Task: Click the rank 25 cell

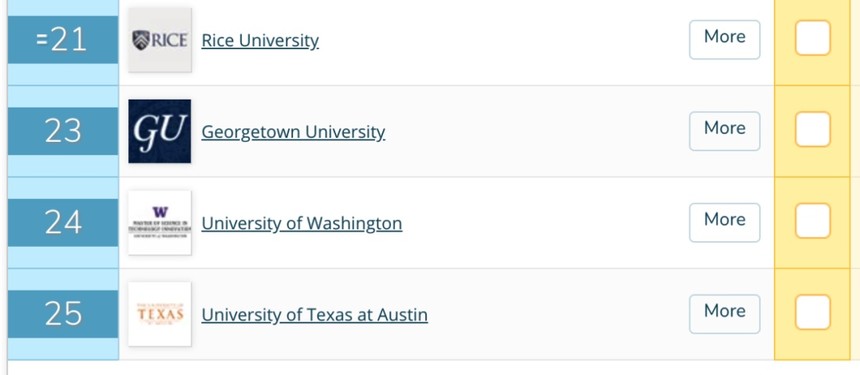Action: click(63, 314)
